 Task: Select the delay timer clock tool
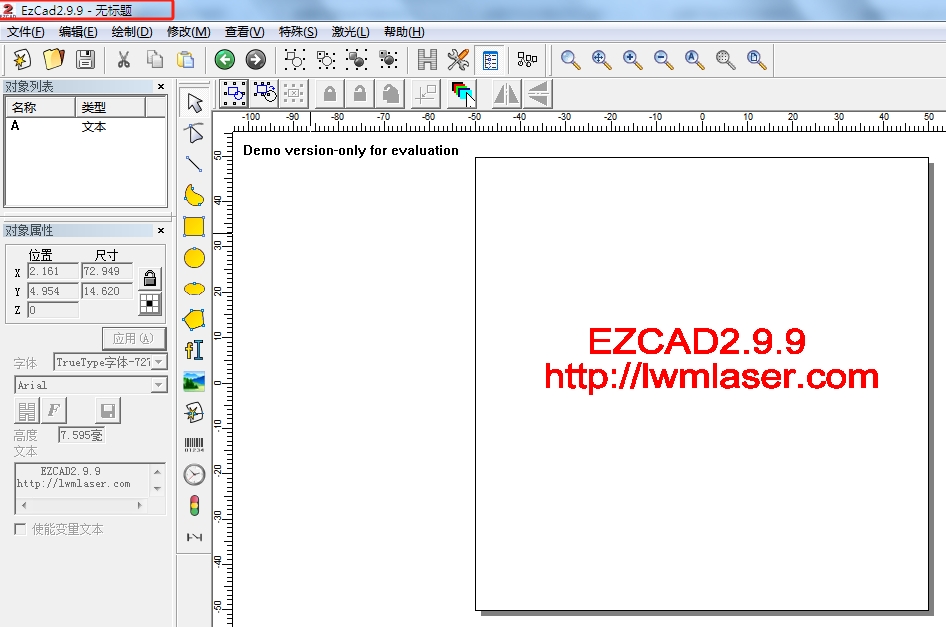tap(194, 475)
